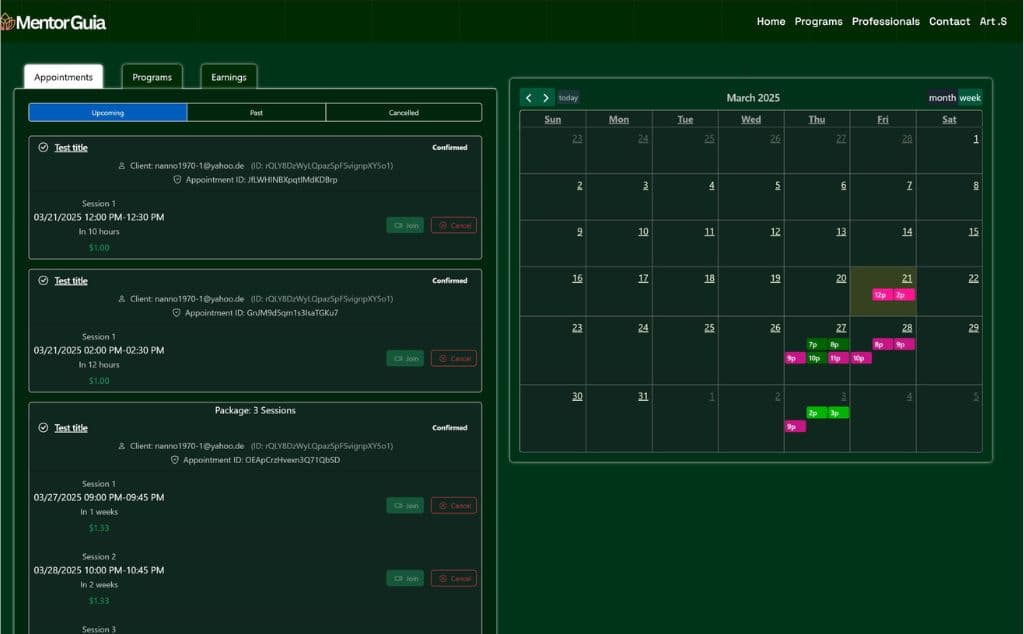Screen dimensions: 1024x634
Task: Click the 'In 10 hours' text
Action: [x=99, y=232]
